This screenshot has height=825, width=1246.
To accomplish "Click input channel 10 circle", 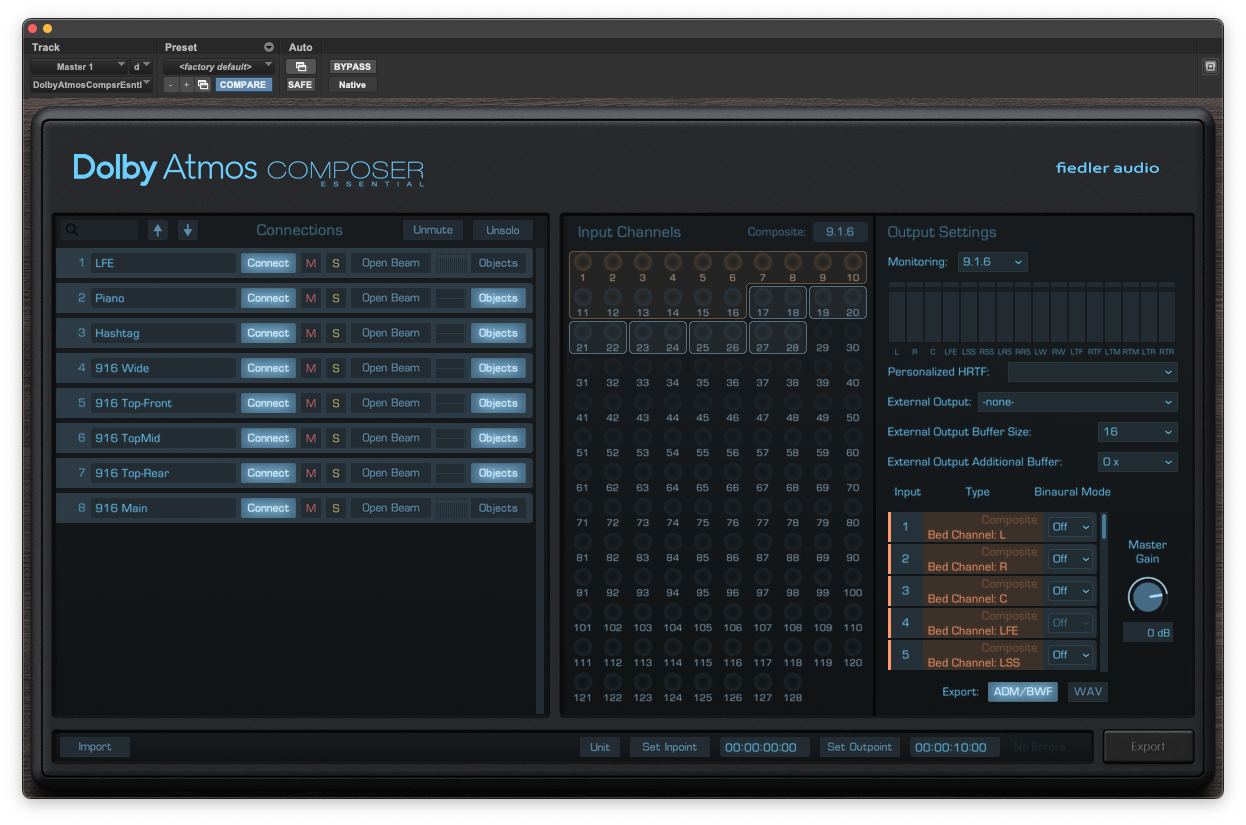I will [853, 262].
